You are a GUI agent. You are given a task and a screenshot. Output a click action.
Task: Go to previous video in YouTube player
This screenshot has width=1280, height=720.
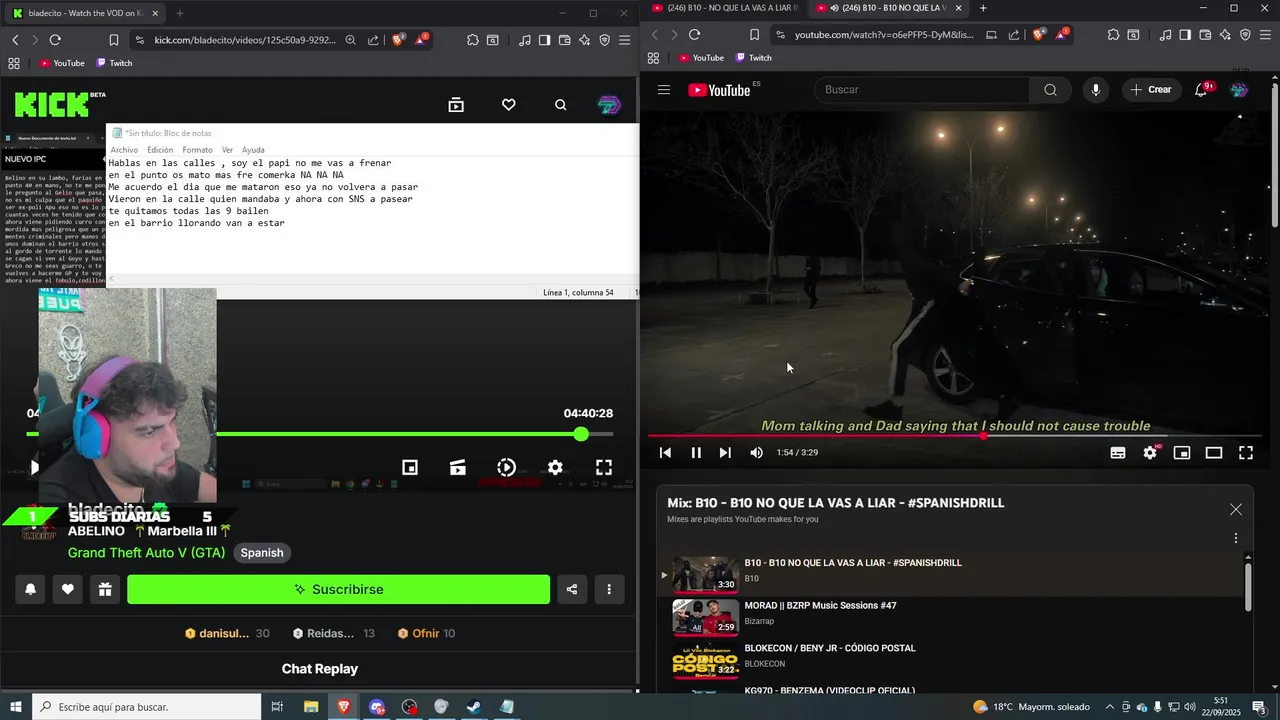coord(665,453)
